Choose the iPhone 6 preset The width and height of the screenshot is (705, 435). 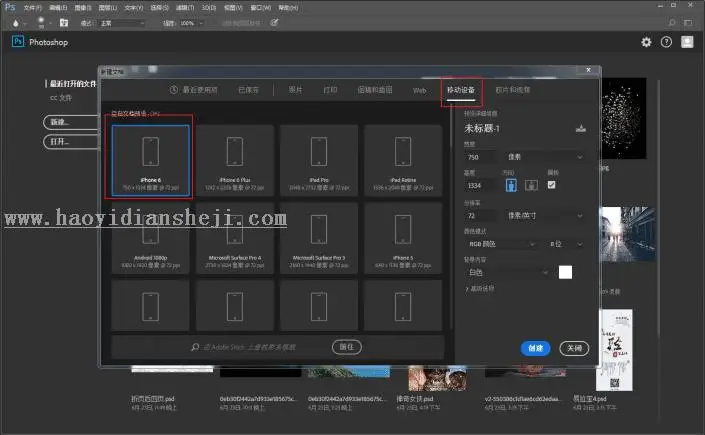click(x=151, y=161)
